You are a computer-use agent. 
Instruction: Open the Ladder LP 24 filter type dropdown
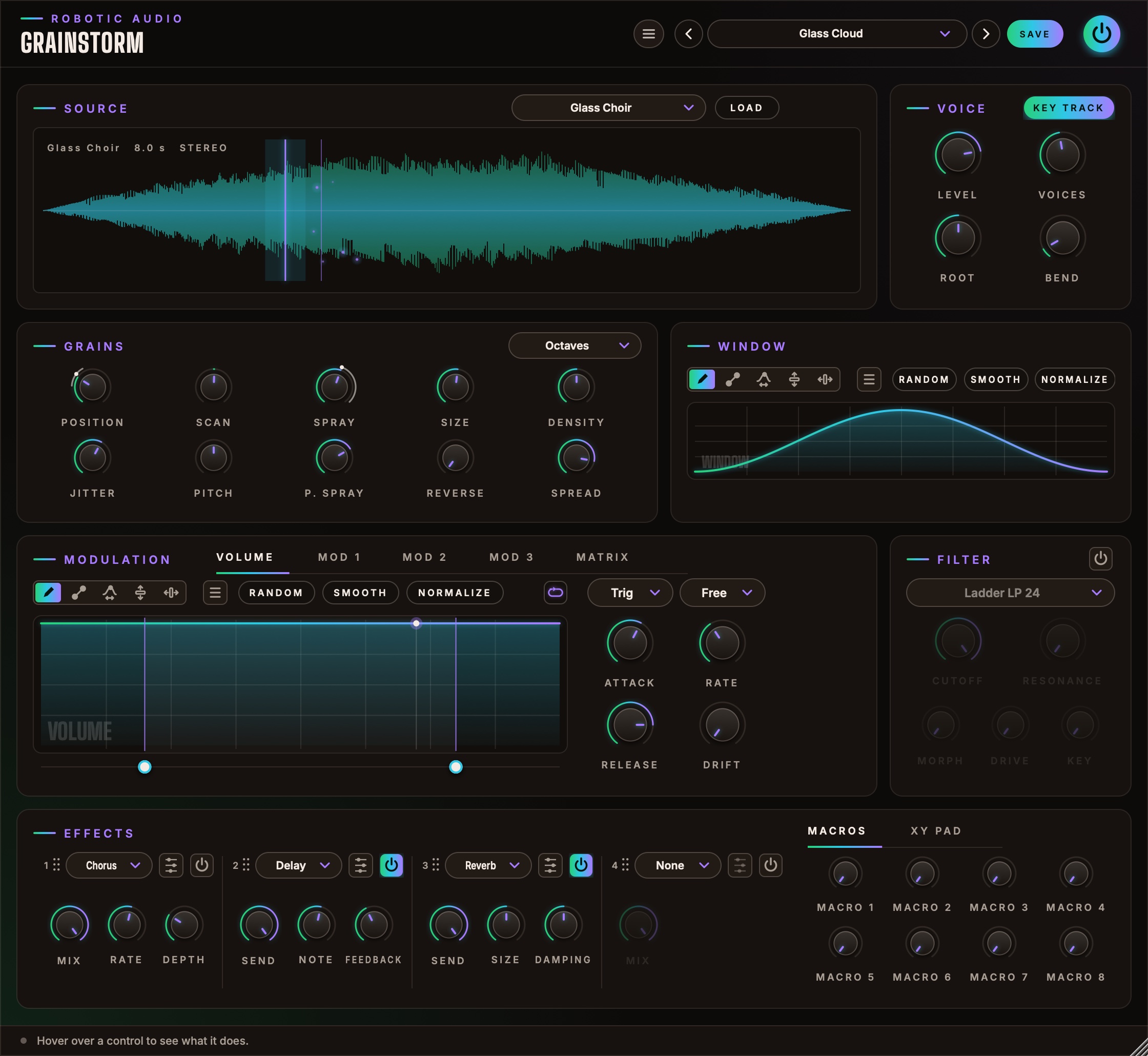coord(1010,593)
